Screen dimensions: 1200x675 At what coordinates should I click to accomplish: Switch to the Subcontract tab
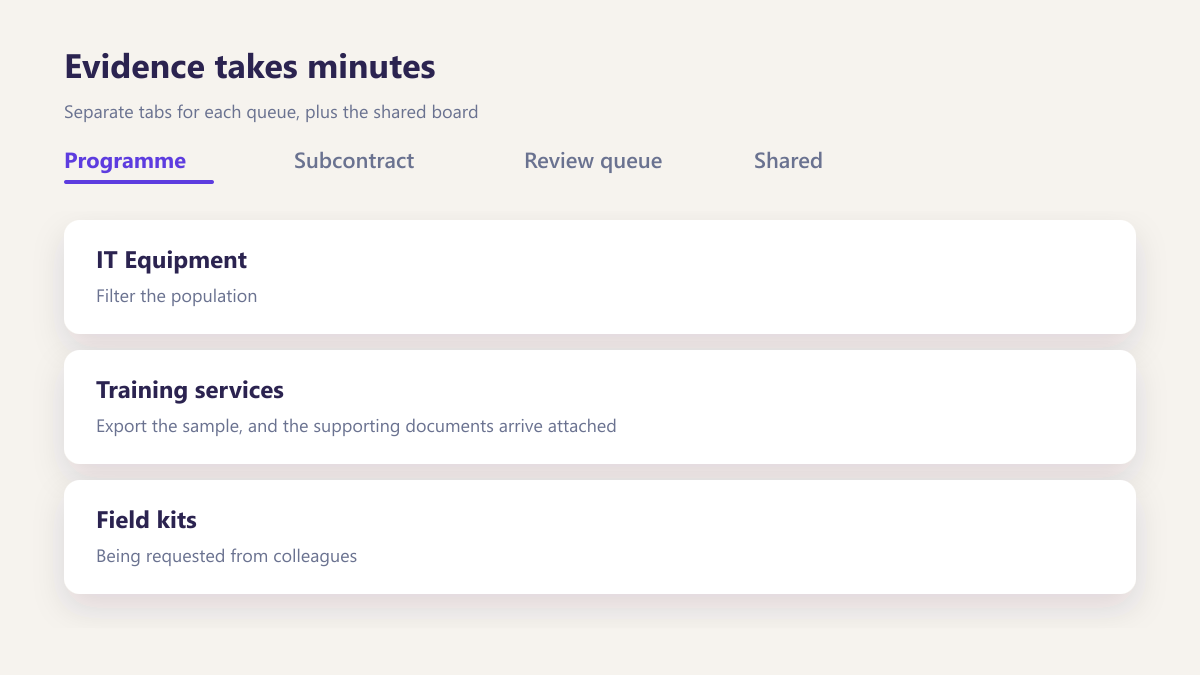[x=354, y=161]
